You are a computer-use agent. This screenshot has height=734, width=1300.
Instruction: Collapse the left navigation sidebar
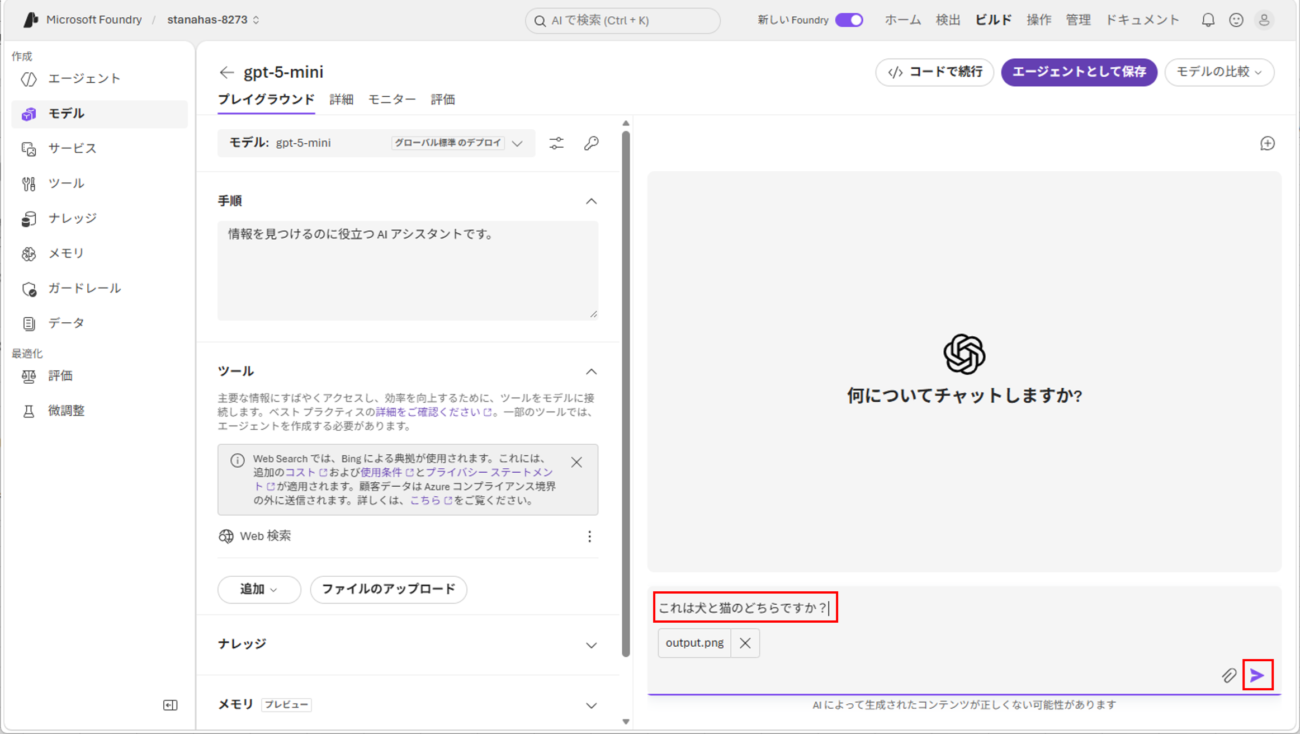(170, 705)
